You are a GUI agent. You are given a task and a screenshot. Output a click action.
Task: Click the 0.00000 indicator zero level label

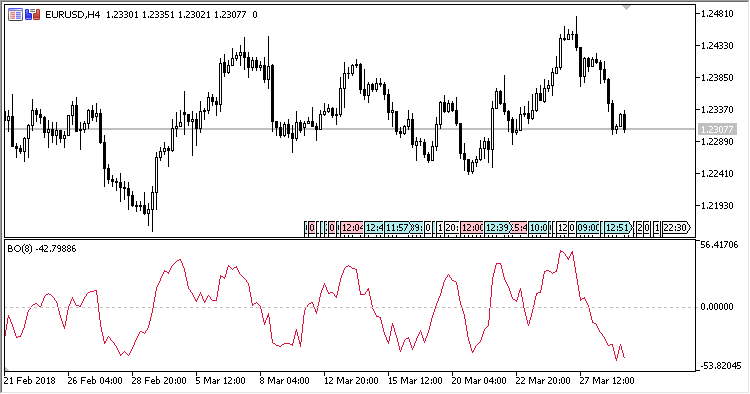pyautogui.click(x=717, y=306)
